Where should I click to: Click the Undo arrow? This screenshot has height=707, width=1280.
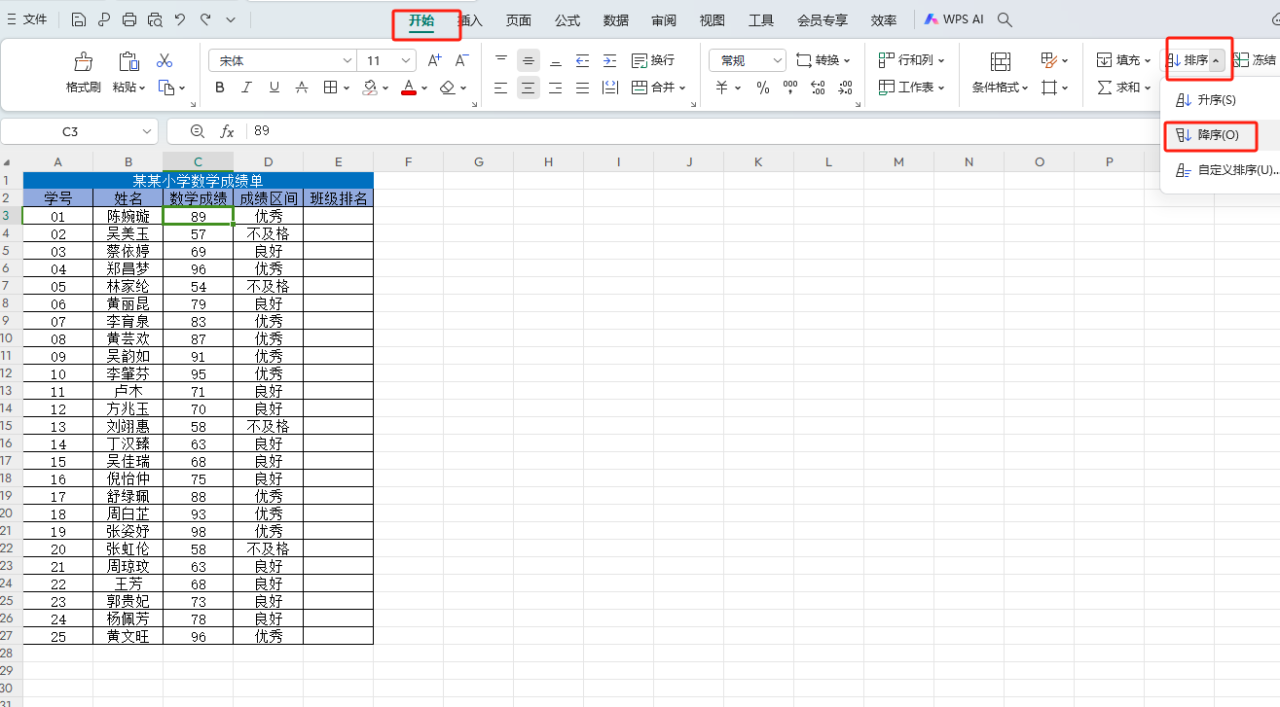(180, 20)
